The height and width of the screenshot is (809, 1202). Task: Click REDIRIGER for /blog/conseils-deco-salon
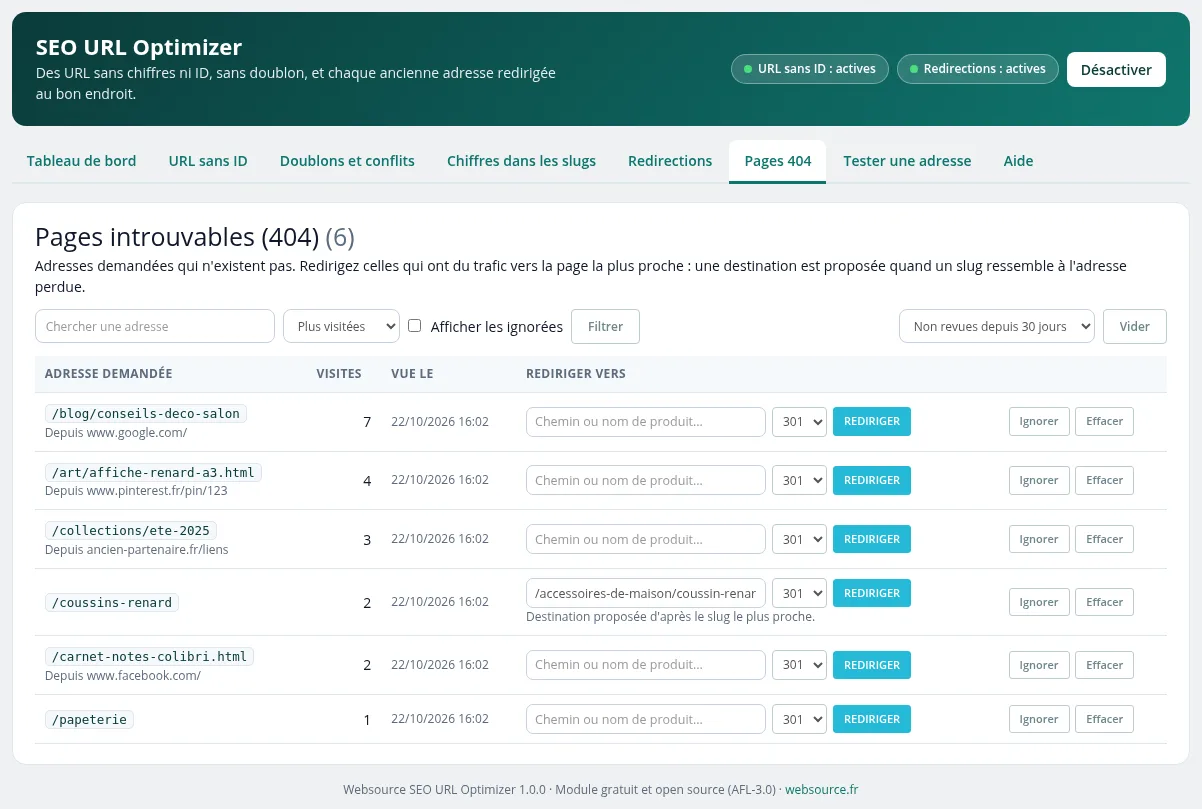click(872, 422)
